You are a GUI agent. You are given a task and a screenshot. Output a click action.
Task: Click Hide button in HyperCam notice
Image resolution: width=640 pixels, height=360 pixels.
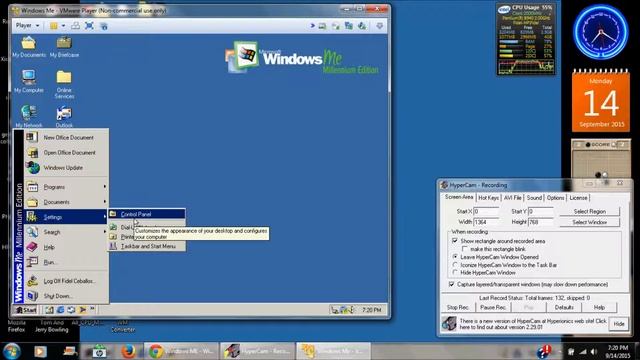coord(619,324)
